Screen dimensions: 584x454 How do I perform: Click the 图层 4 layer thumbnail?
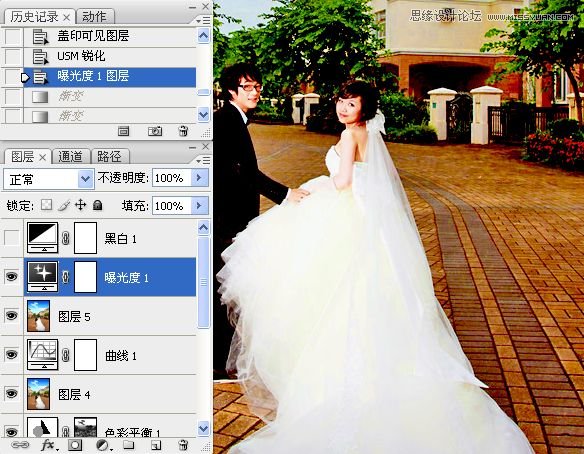pyautogui.click(x=38, y=394)
